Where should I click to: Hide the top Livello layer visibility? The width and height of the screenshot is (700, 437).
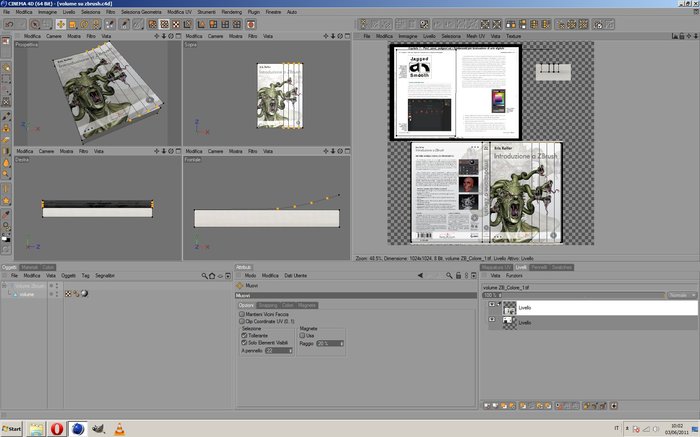pos(492,304)
